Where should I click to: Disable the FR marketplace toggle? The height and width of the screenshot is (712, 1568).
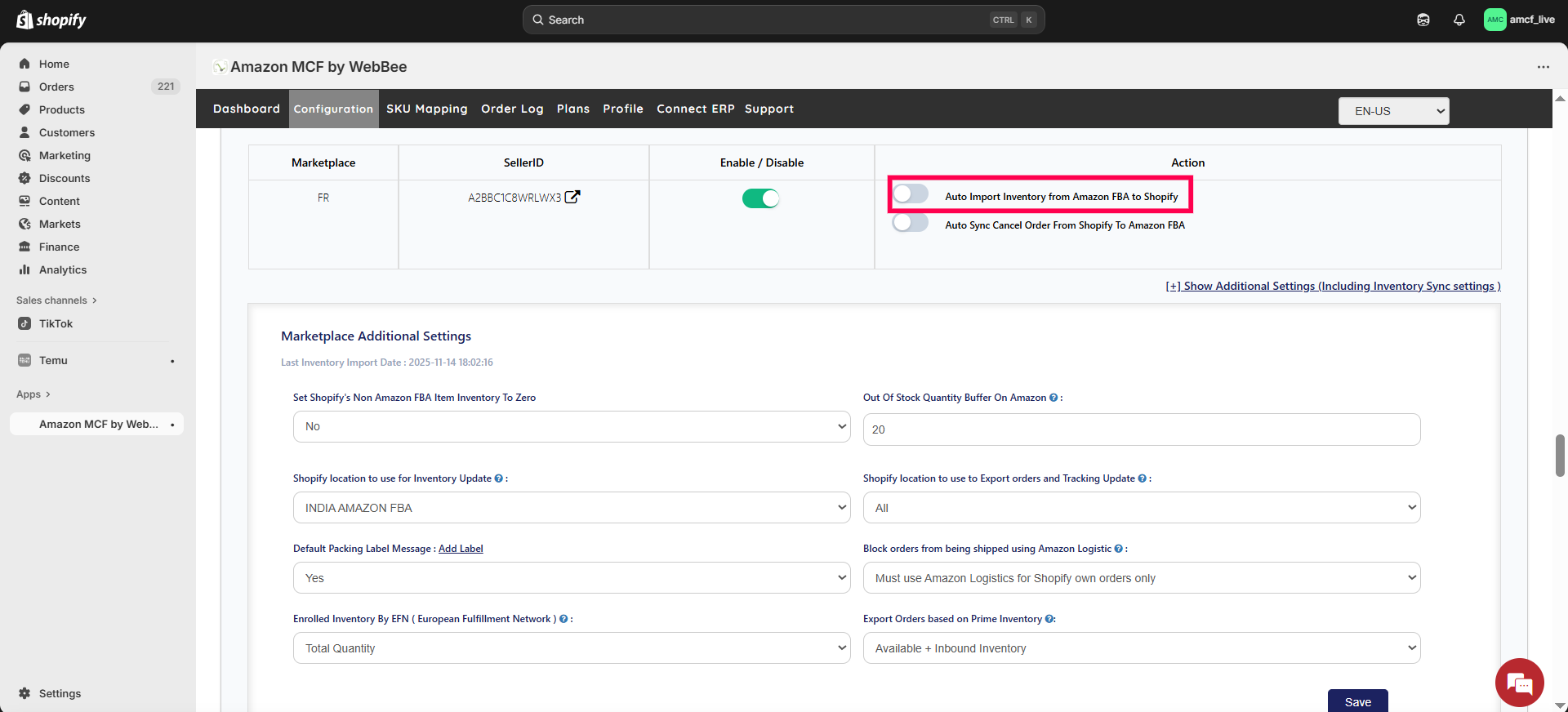(760, 198)
